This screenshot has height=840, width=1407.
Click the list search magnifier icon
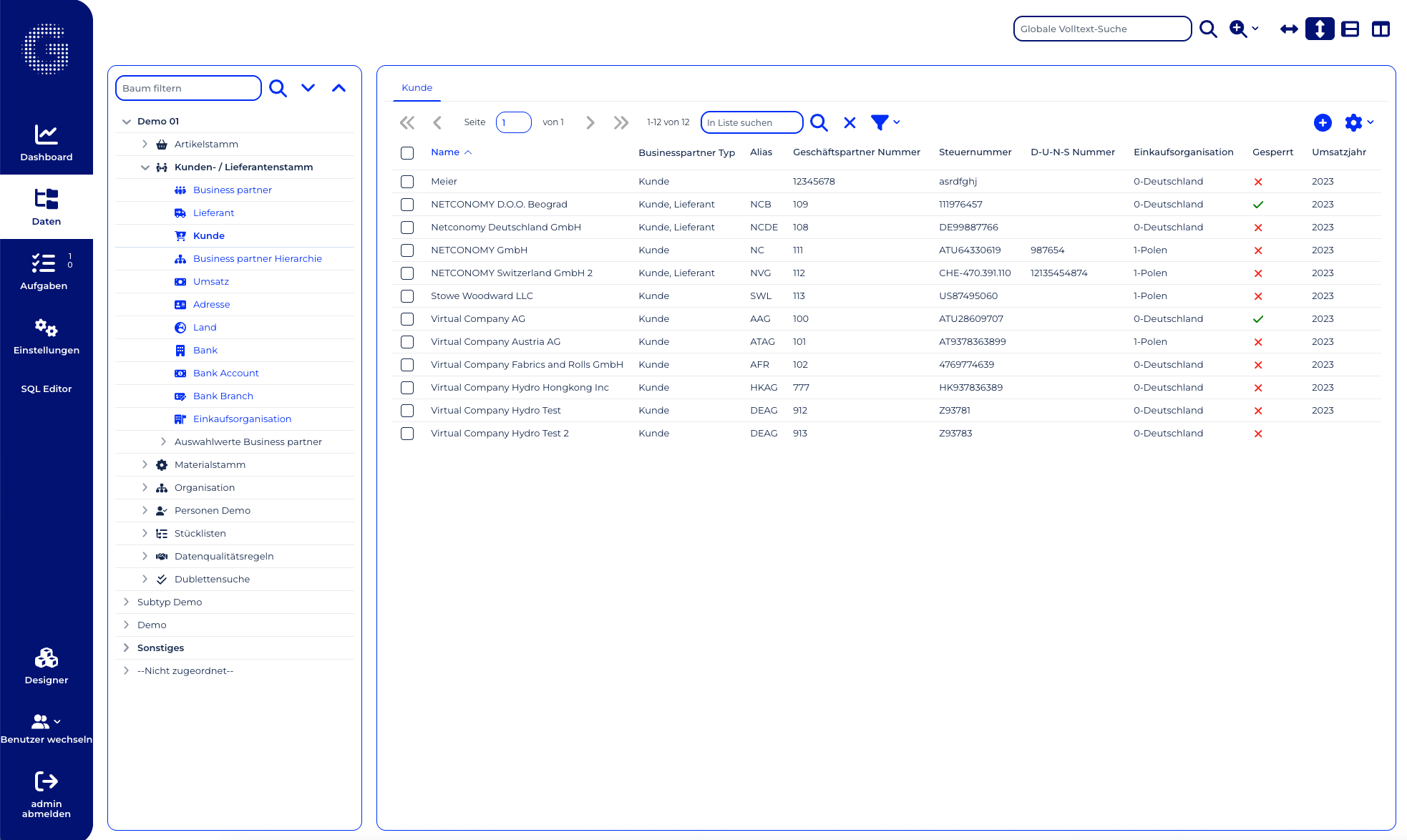pos(819,122)
